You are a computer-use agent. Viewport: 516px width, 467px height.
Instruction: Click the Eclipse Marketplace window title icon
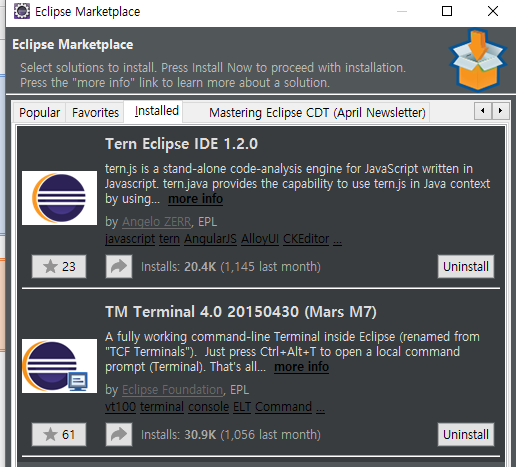(22, 11)
